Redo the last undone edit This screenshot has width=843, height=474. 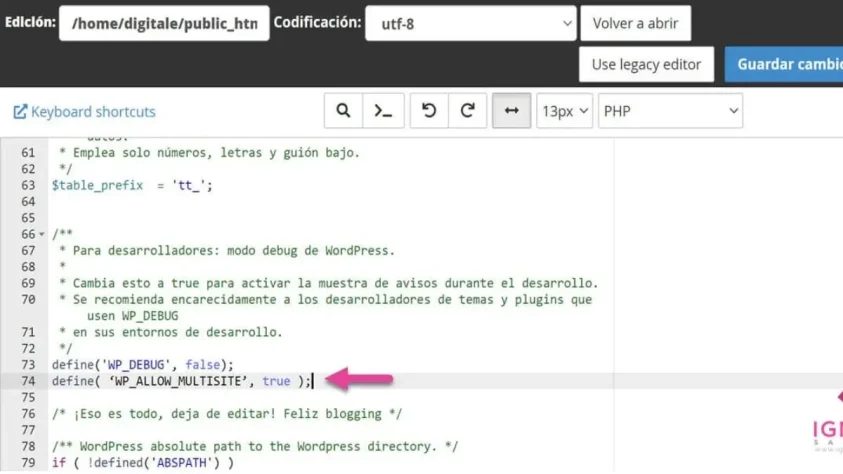[468, 111]
